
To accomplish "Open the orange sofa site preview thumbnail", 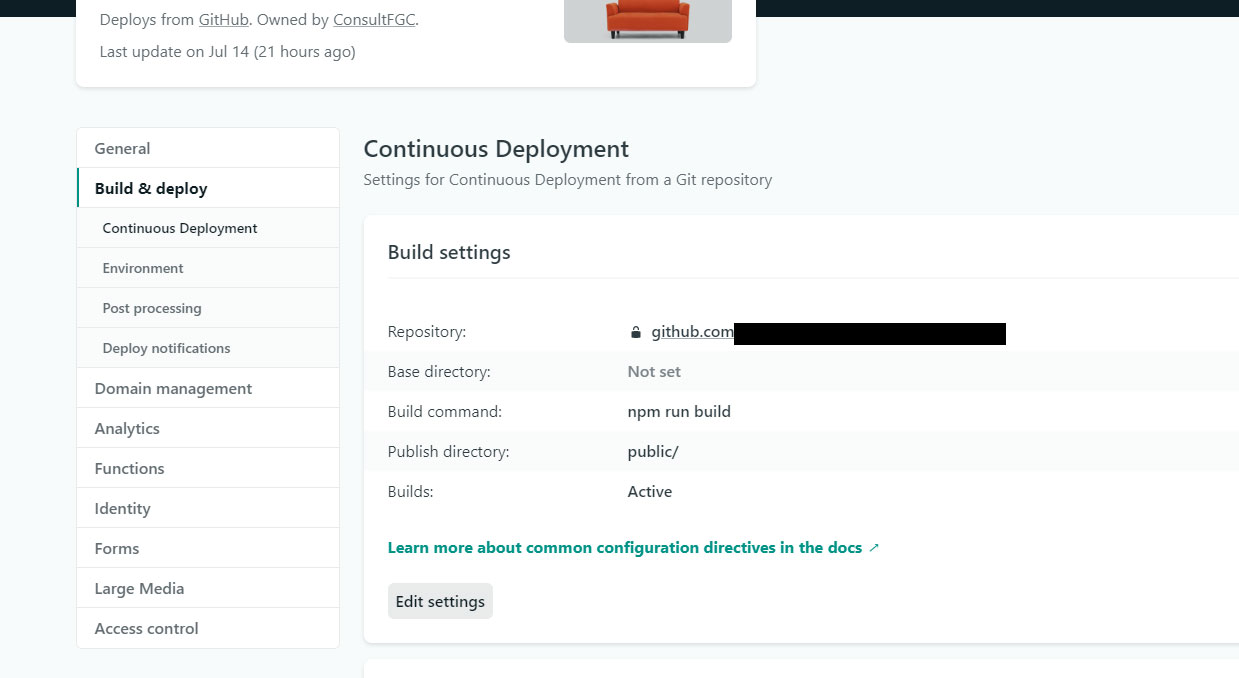I will [x=648, y=20].
